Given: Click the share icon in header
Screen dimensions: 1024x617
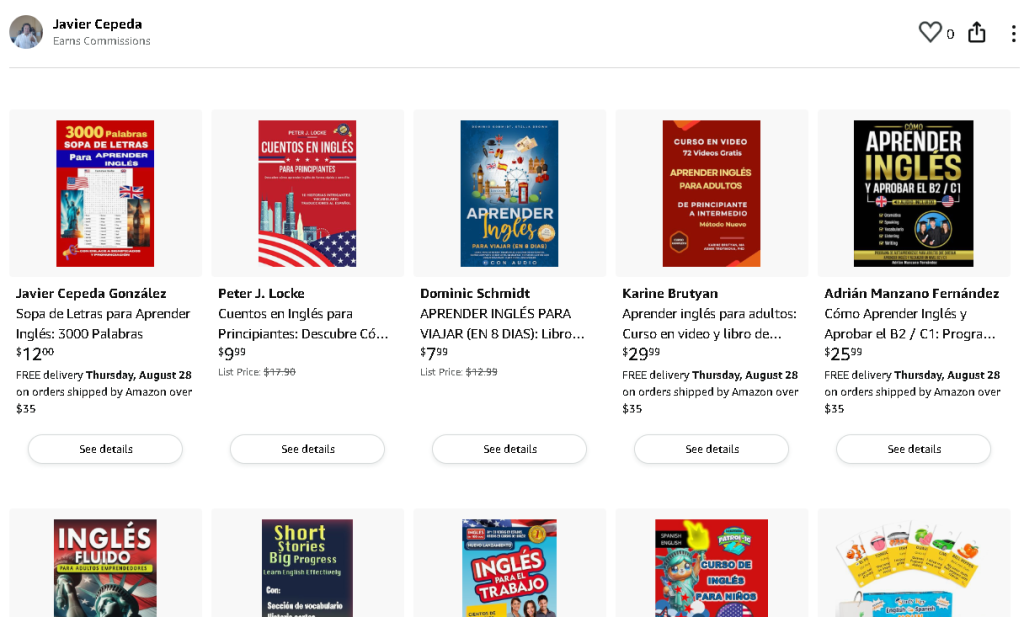Looking at the screenshot, I should (x=977, y=33).
